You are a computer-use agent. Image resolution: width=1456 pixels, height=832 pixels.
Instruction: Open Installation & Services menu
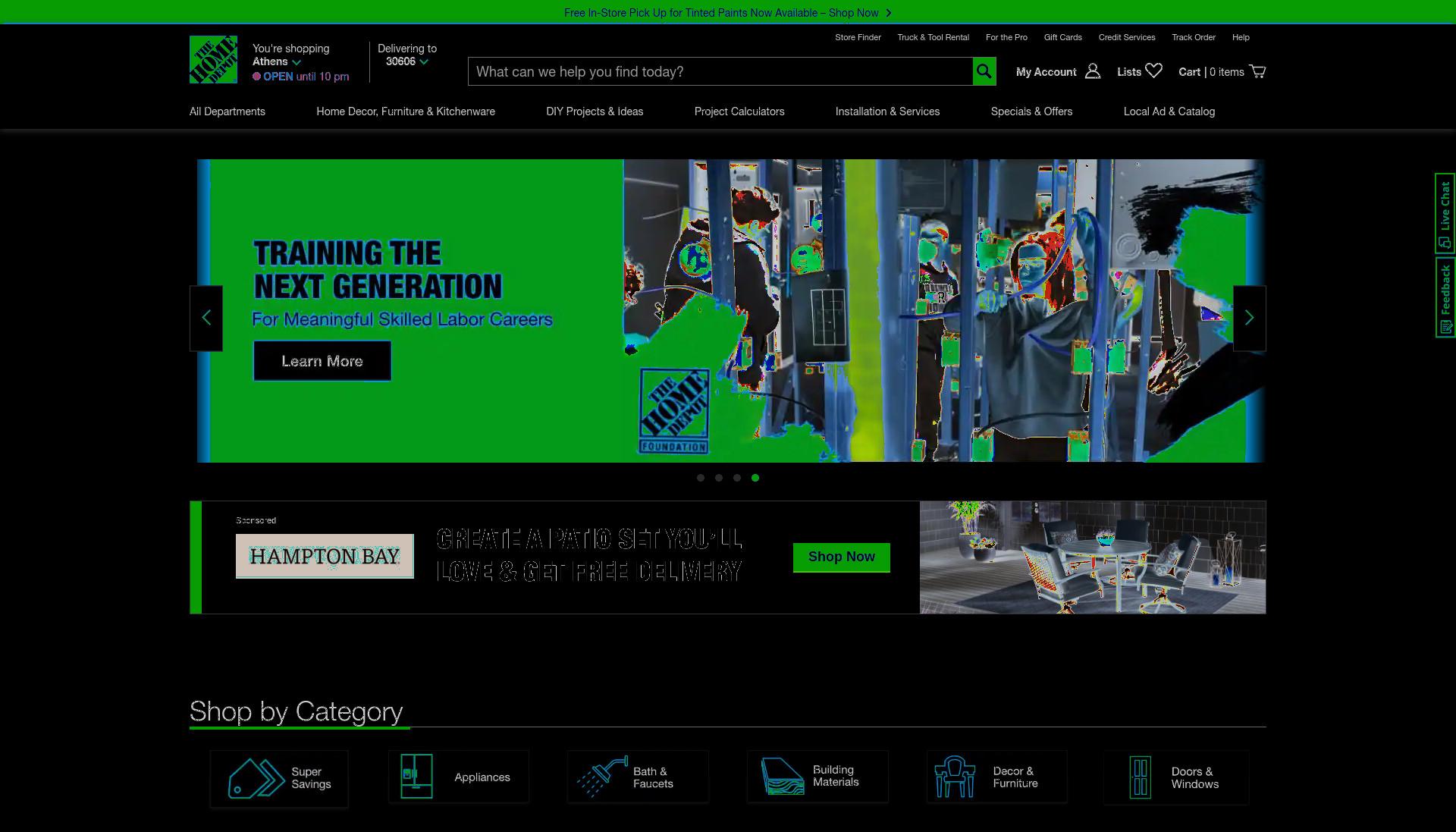click(887, 111)
